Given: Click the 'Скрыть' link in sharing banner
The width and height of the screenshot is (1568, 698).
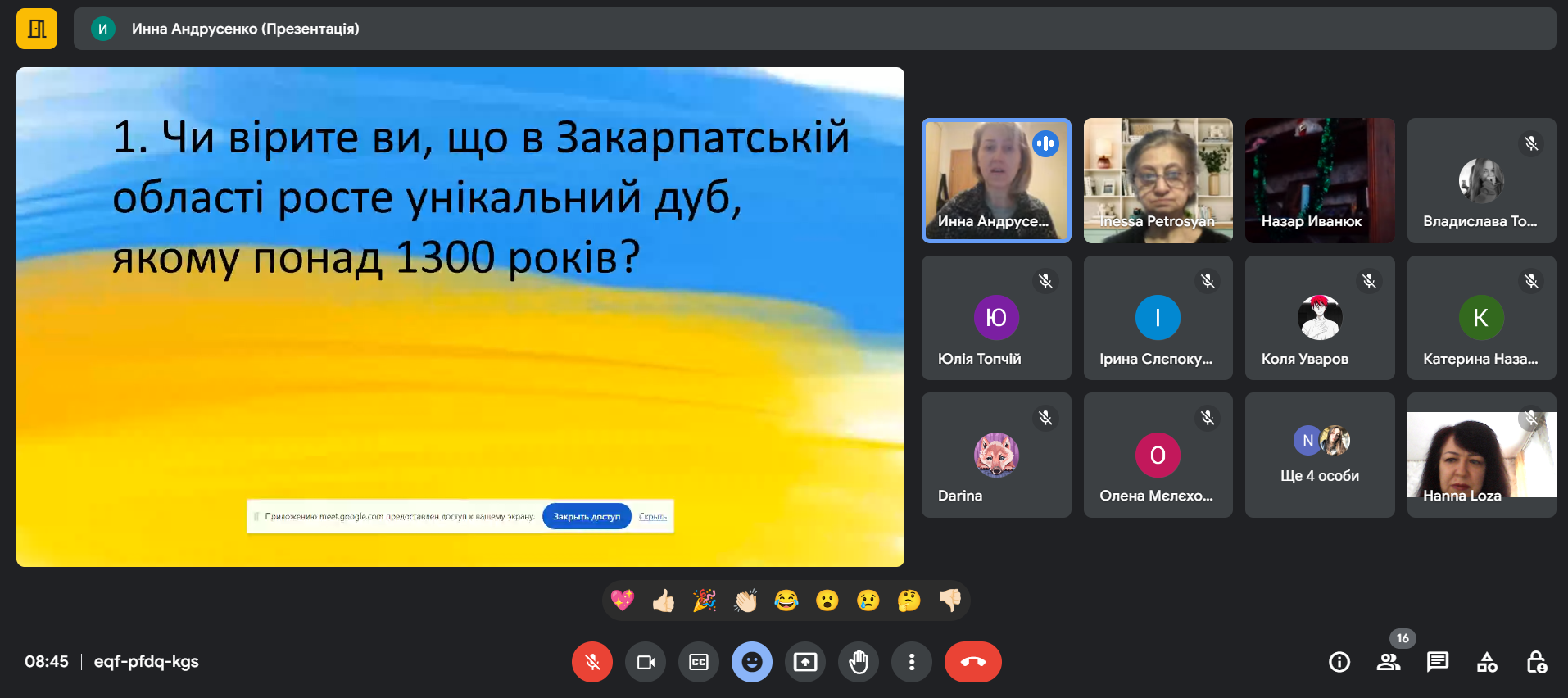Looking at the screenshot, I should 653,516.
